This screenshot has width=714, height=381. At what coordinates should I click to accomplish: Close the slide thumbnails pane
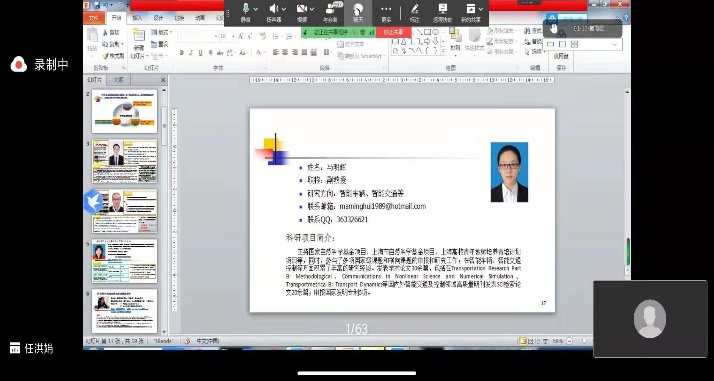[x=163, y=80]
